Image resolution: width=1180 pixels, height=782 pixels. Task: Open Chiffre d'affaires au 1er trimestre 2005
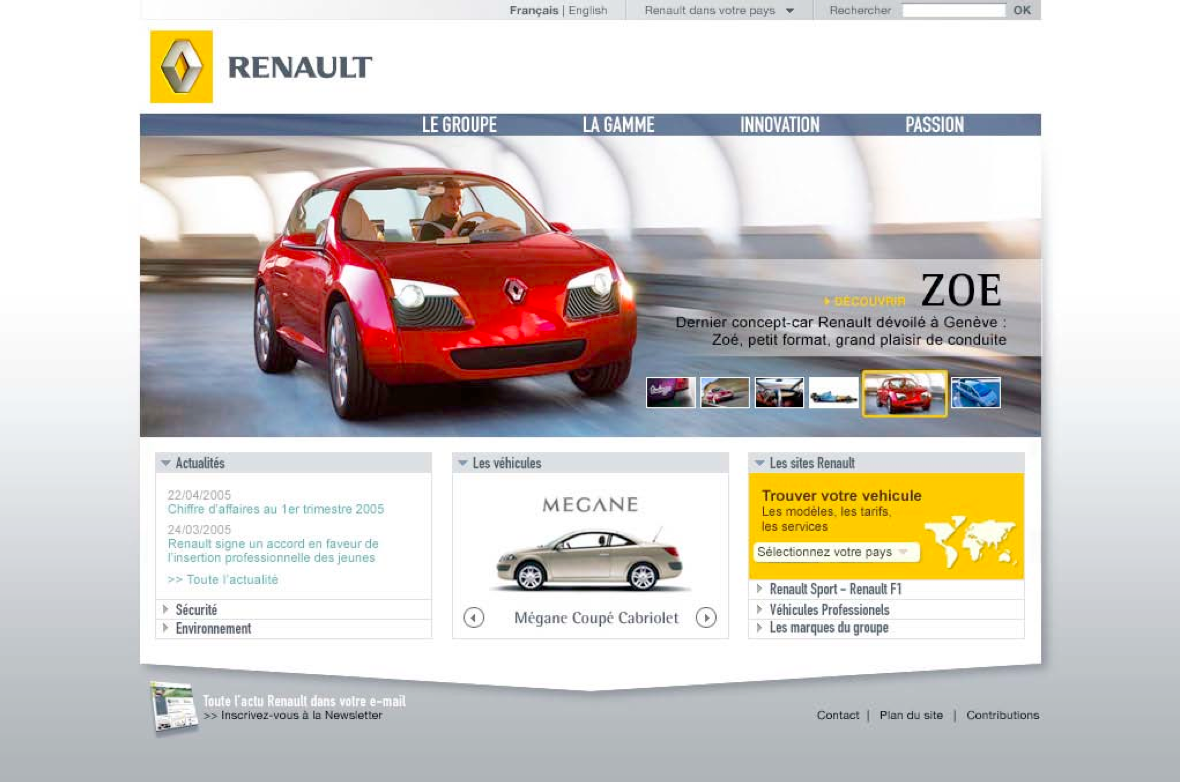tap(275, 510)
